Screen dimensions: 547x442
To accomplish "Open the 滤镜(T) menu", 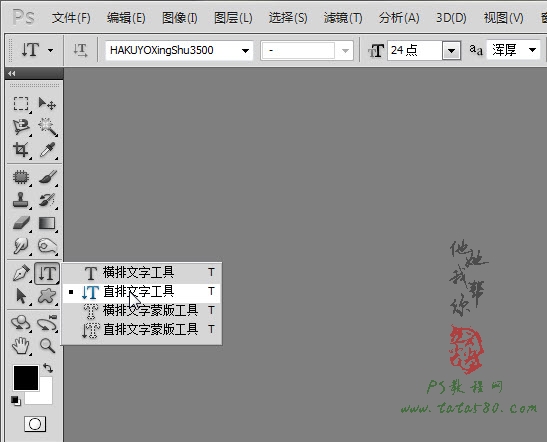I will [343, 17].
